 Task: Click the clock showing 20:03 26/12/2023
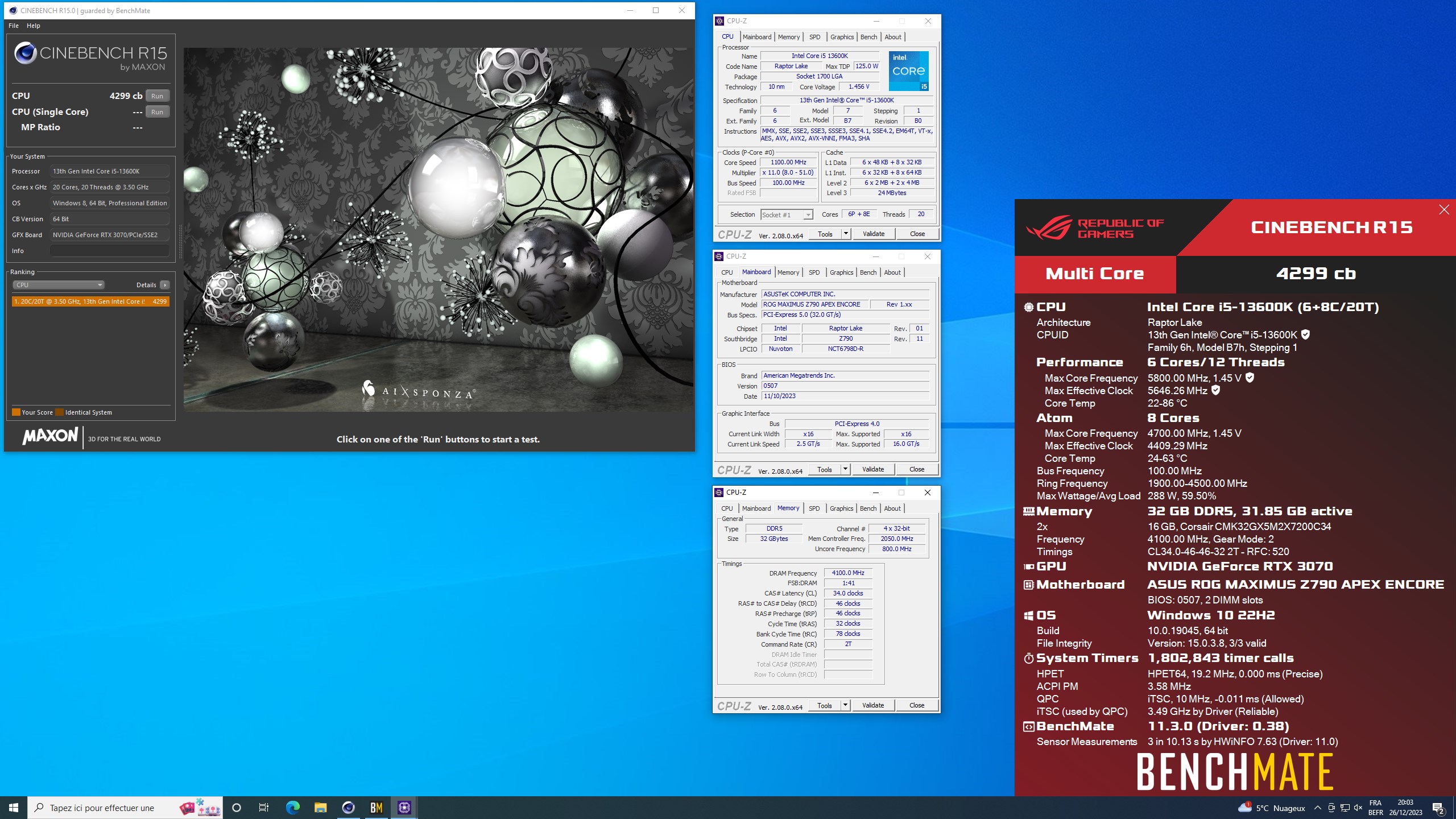coord(1405,808)
